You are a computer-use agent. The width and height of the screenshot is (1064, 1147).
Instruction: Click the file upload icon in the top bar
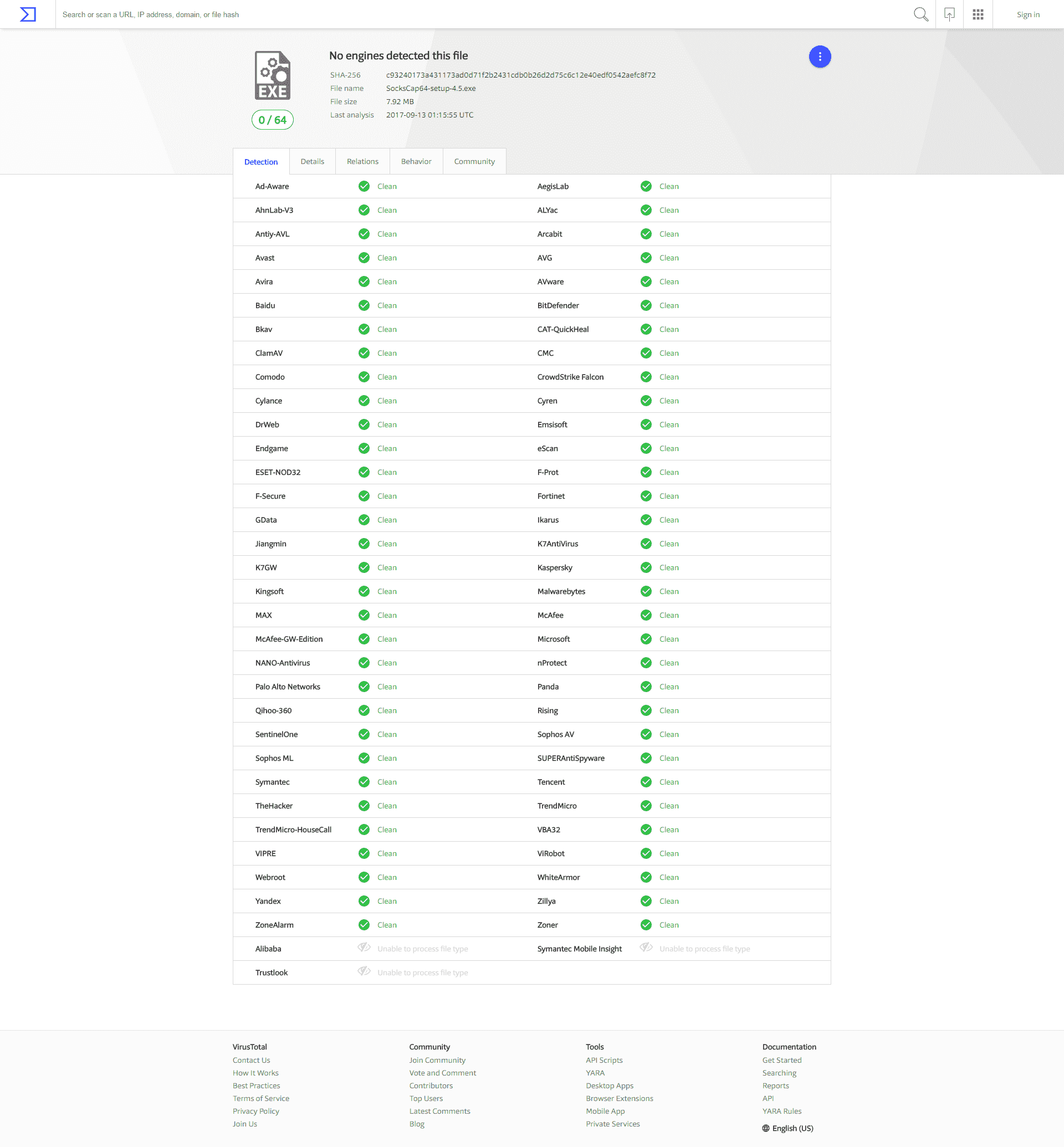tap(949, 14)
